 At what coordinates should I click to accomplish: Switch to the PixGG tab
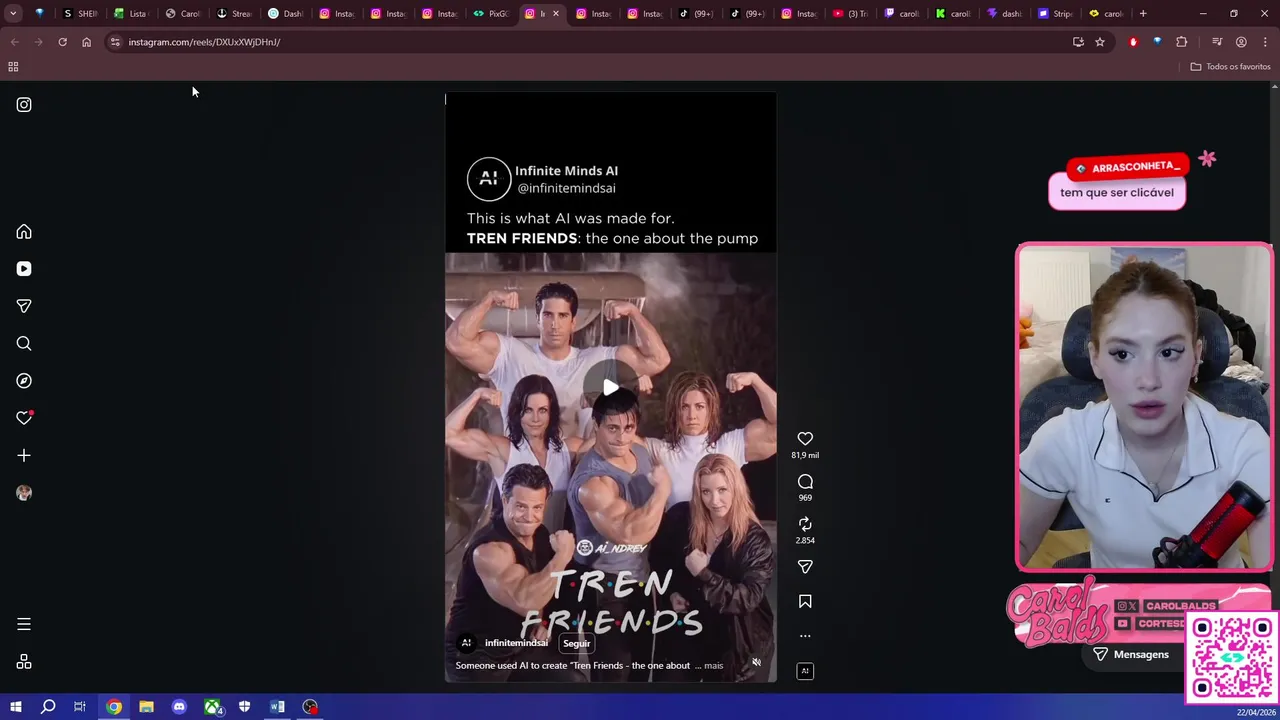[491, 14]
